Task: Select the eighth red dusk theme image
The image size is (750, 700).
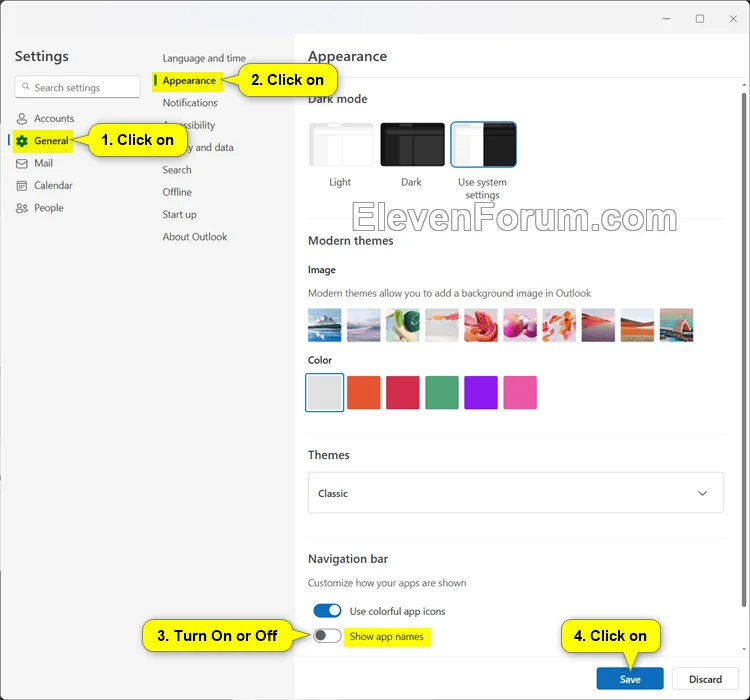Action: coord(598,325)
